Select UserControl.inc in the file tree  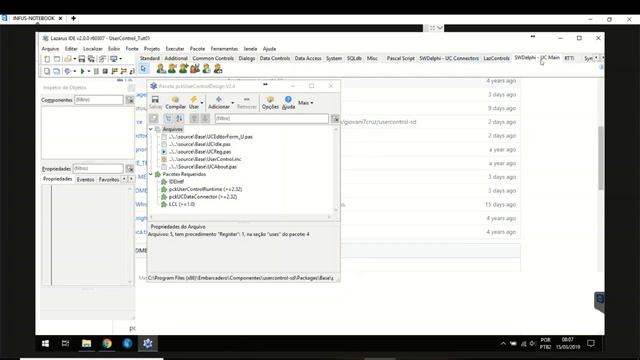pos(205,159)
